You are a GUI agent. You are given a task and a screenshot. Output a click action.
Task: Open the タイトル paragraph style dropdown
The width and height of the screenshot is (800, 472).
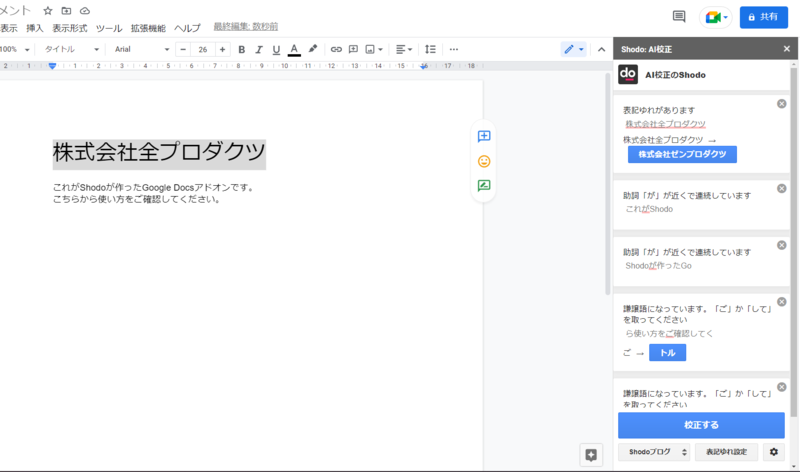tap(71, 49)
